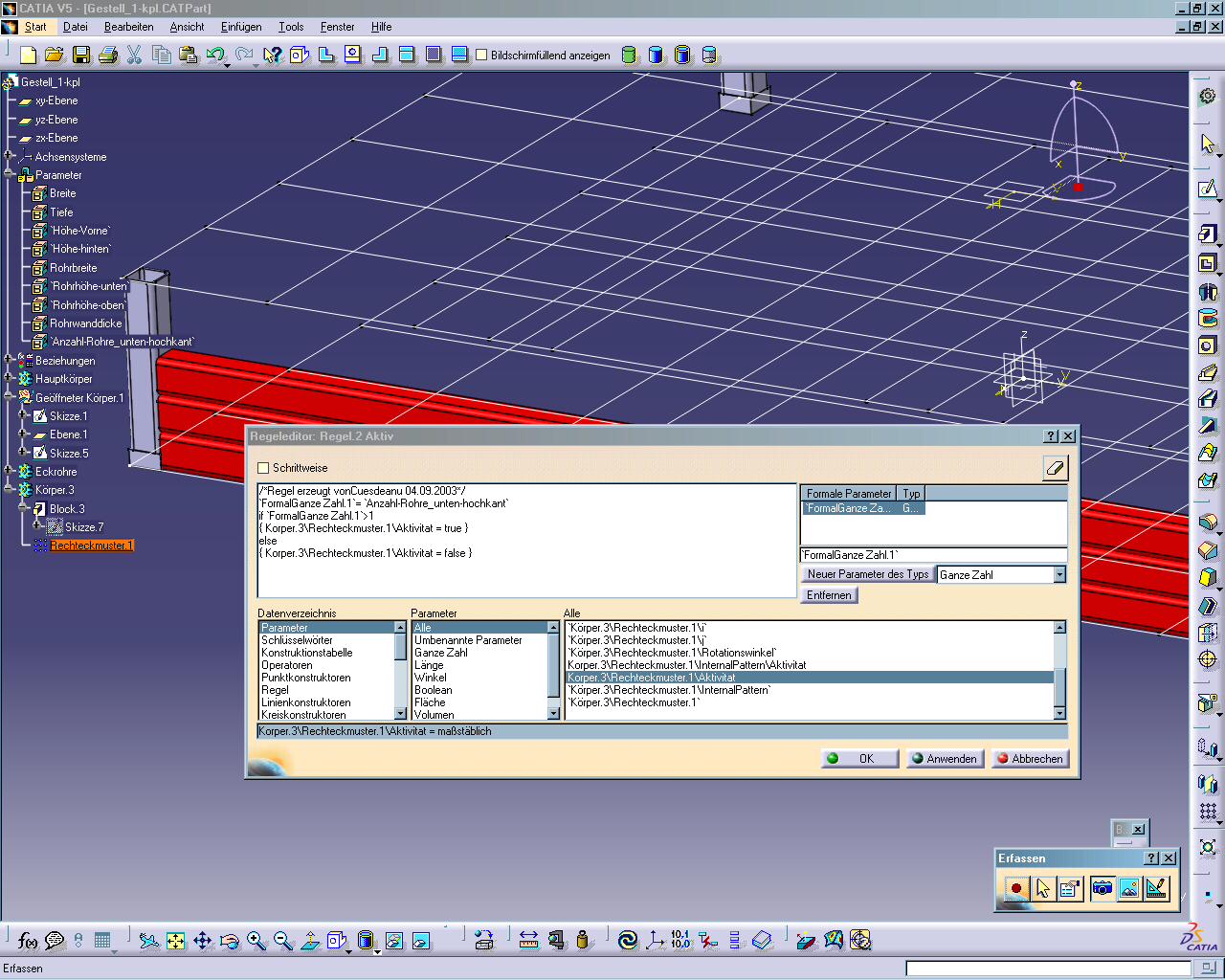This screenshot has width=1225, height=980.
Task: Open the Tools menu
Action: point(291,27)
